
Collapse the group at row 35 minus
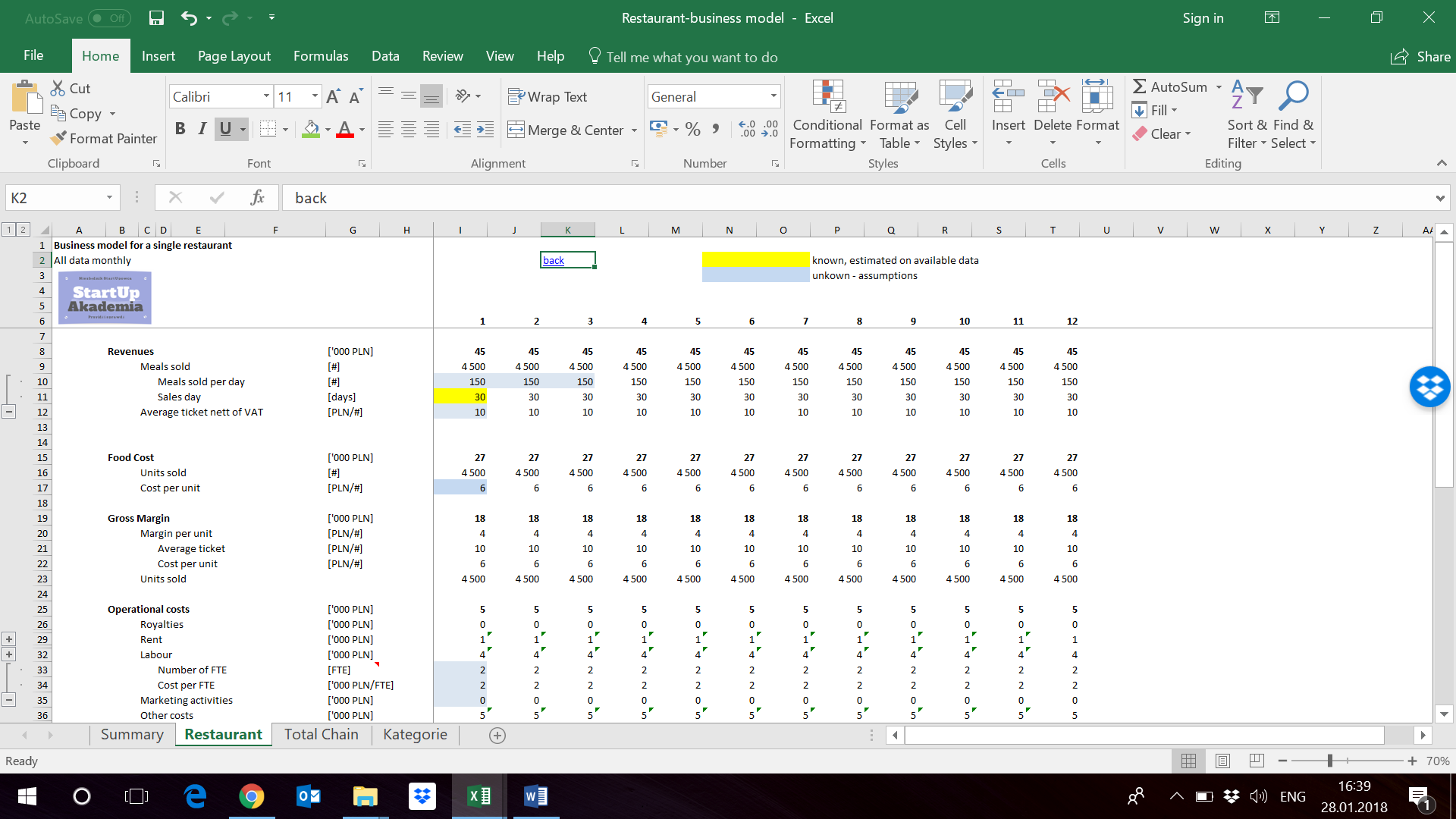9,700
